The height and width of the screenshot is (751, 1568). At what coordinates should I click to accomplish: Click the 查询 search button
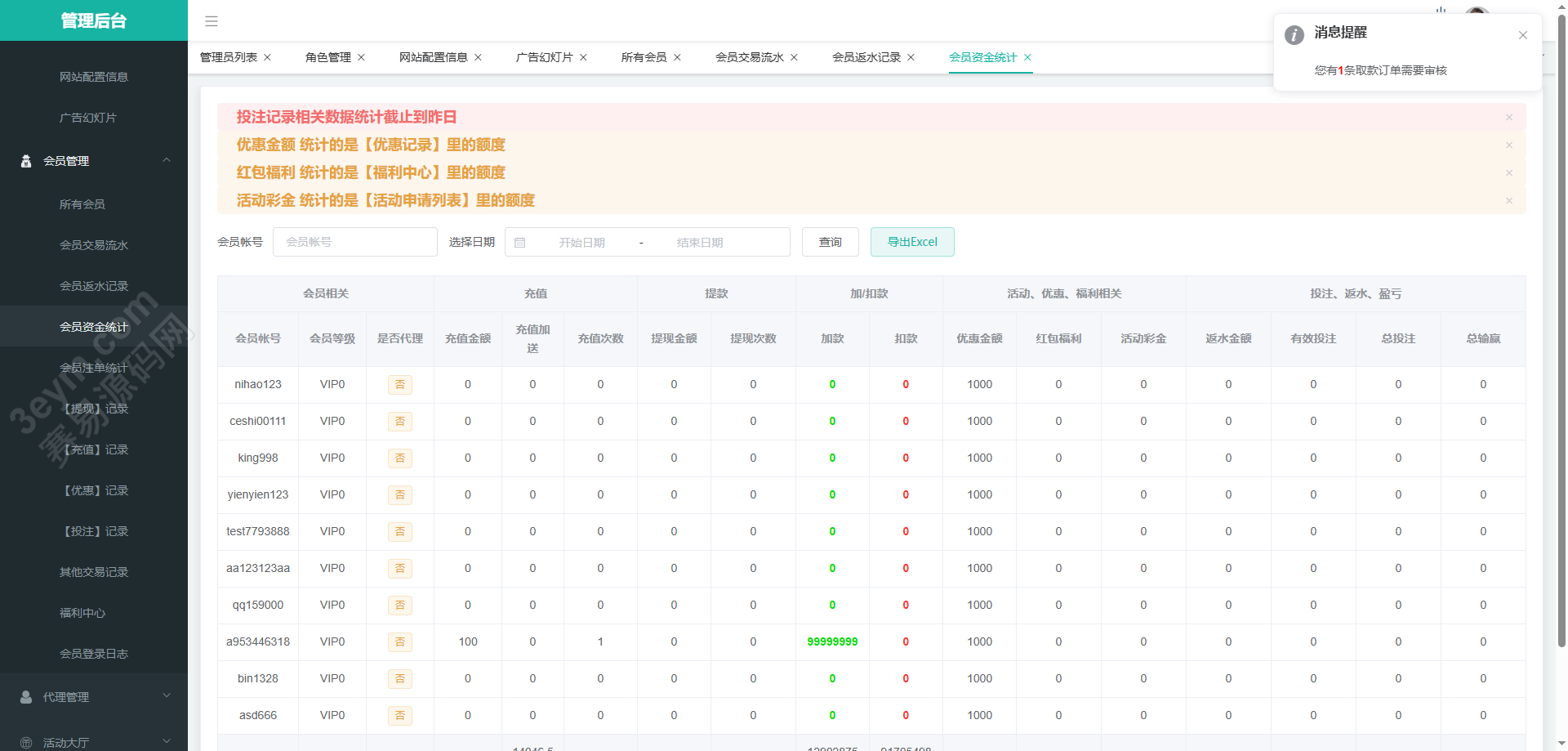pos(830,242)
